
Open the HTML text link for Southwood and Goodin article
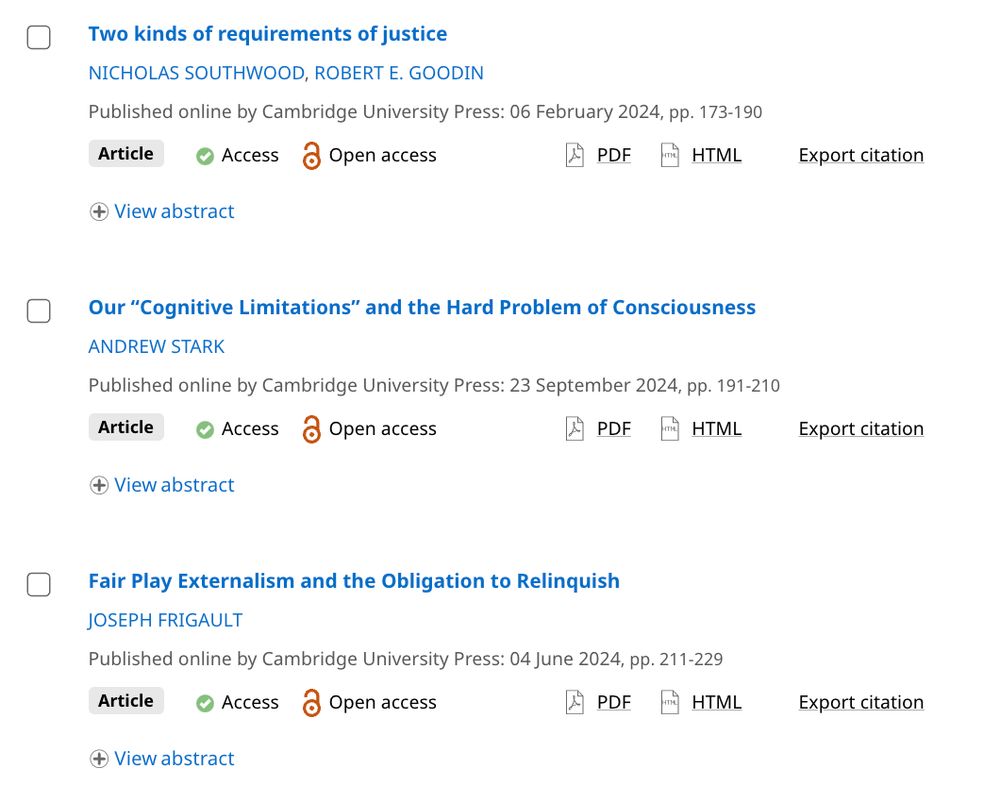pos(716,155)
